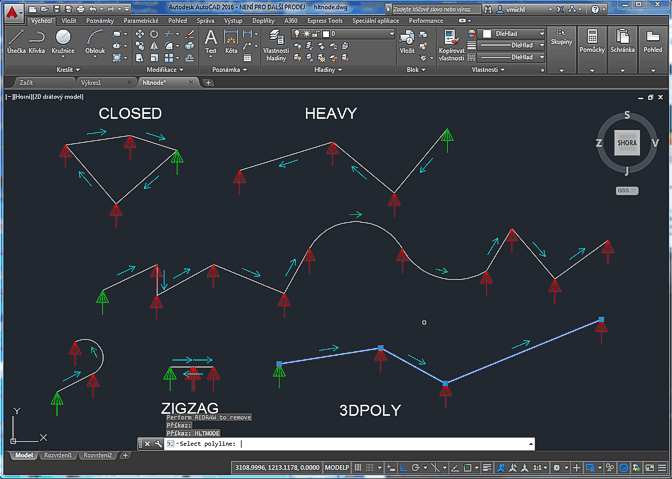Click the keyword search field
The image size is (672, 479).
tap(436, 9)
